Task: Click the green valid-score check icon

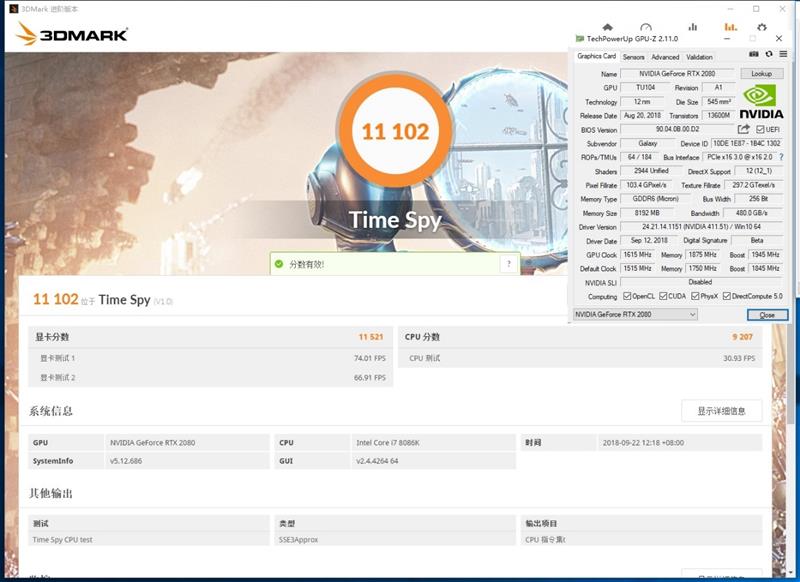Action: pyautogui.click(x=279, y=264)
